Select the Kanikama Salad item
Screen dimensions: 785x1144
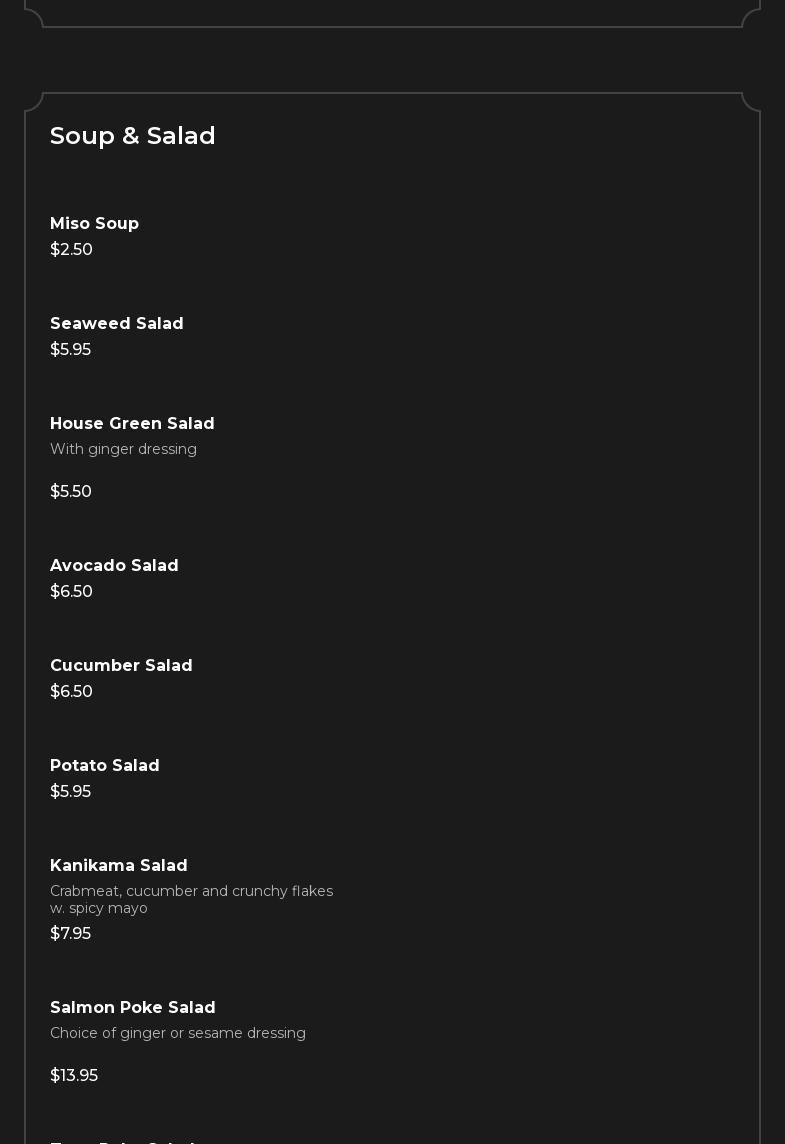point(119,866)
